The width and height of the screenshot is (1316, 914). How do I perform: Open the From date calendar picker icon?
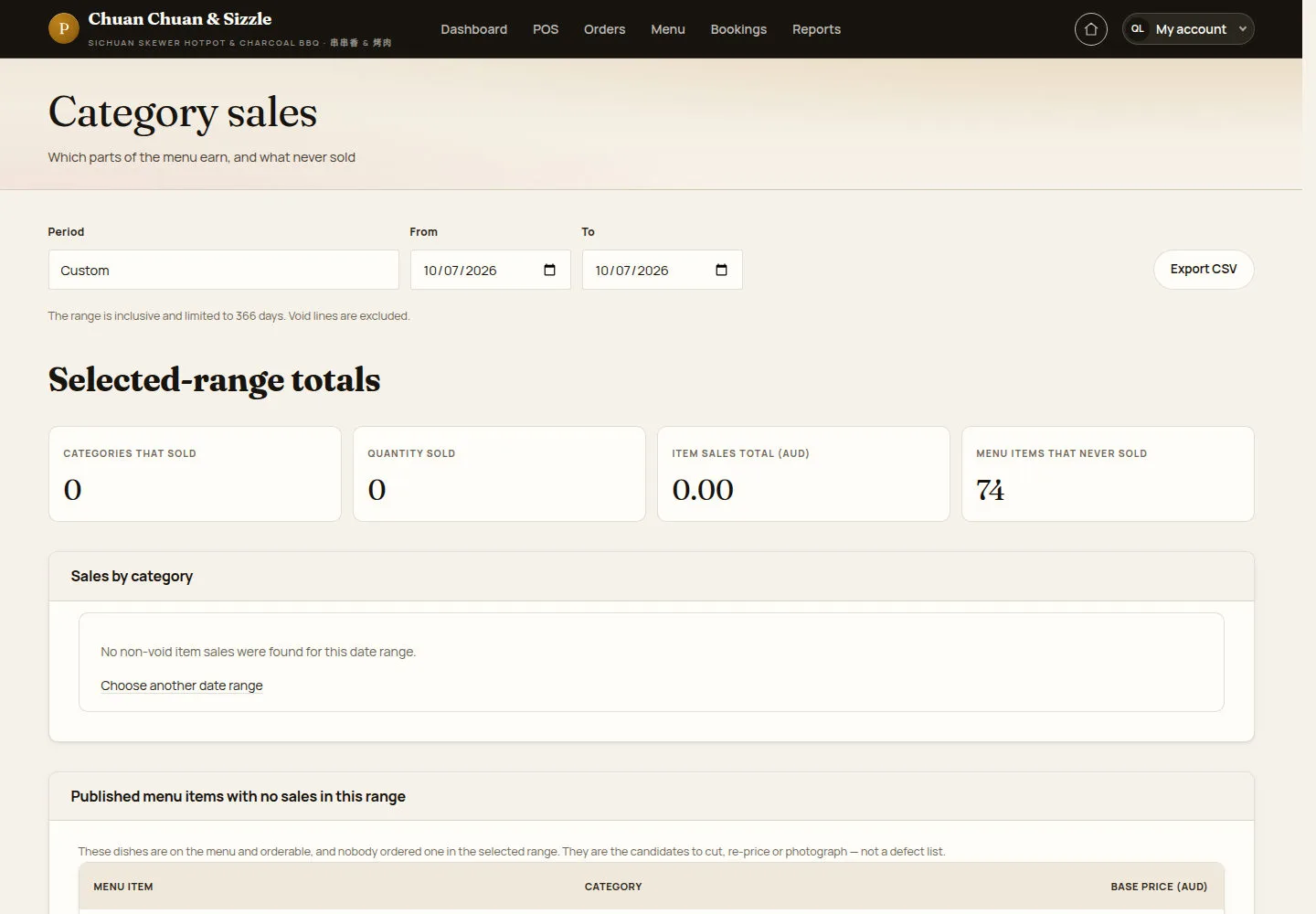(x=549, y=270)
